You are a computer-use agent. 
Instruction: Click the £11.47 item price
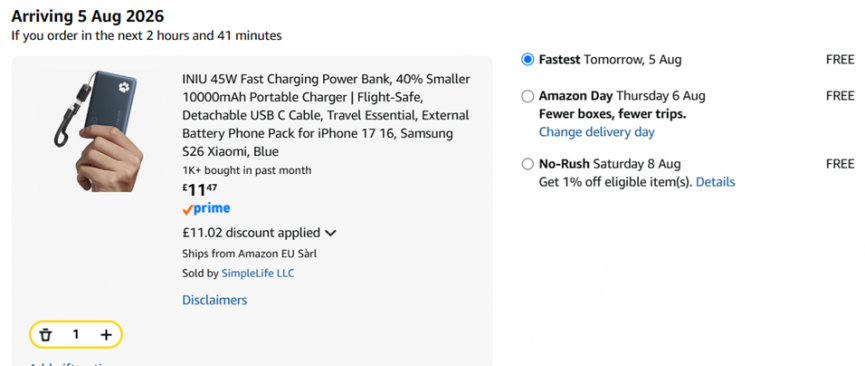coord(199,190)
